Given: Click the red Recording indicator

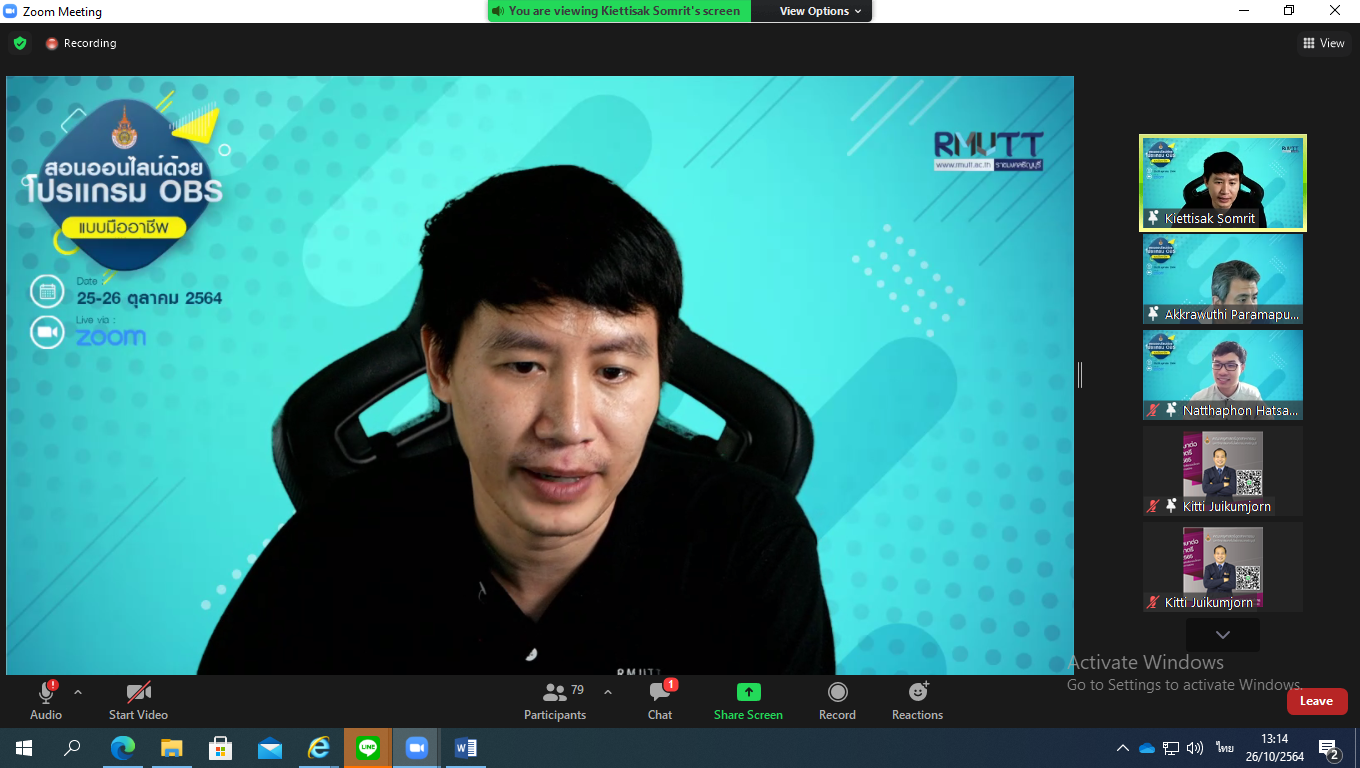Looking at the screenshot, I should coord(81,43).
